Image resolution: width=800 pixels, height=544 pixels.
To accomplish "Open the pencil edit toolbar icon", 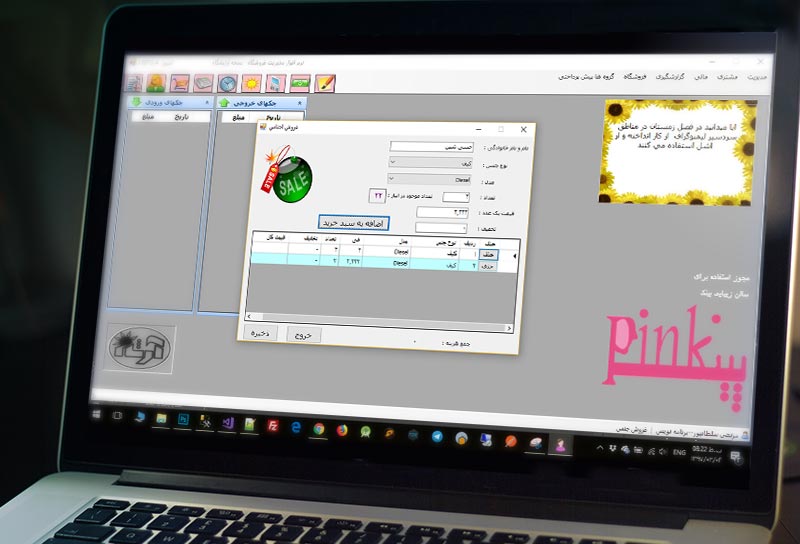I will 326,84.
